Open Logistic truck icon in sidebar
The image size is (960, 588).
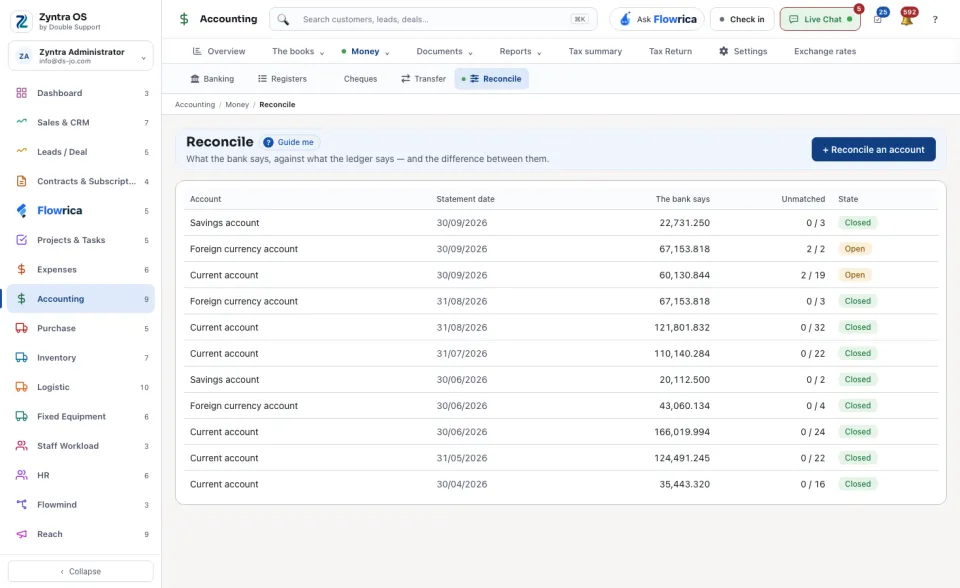[x=21, y=387]
